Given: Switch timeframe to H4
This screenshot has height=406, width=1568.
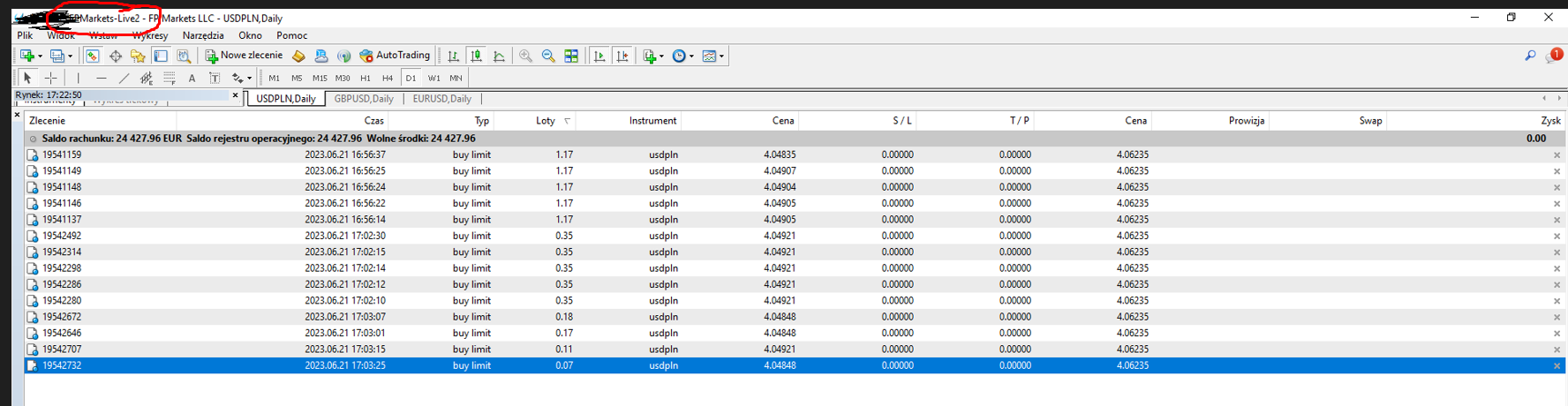Looking at the screenshot, I should [388, 78].
